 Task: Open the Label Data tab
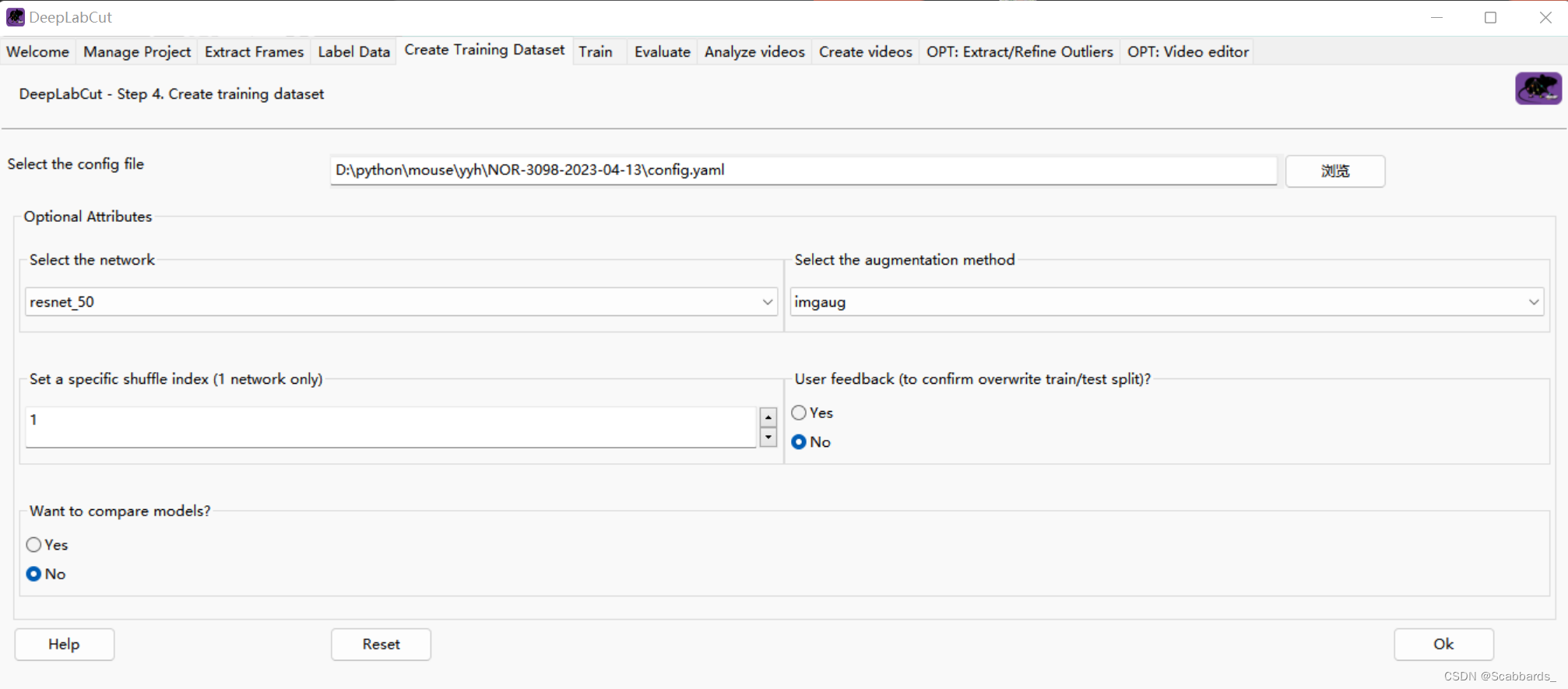353,51
